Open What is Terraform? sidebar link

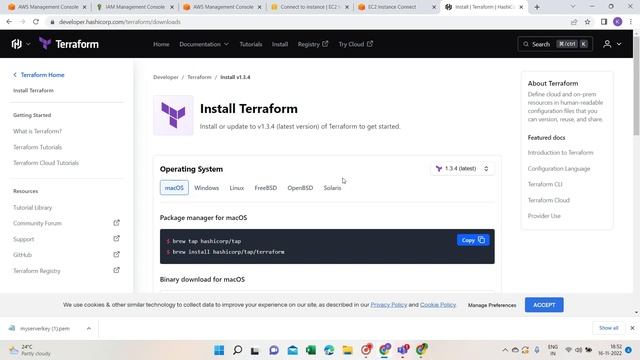[37, 131]
